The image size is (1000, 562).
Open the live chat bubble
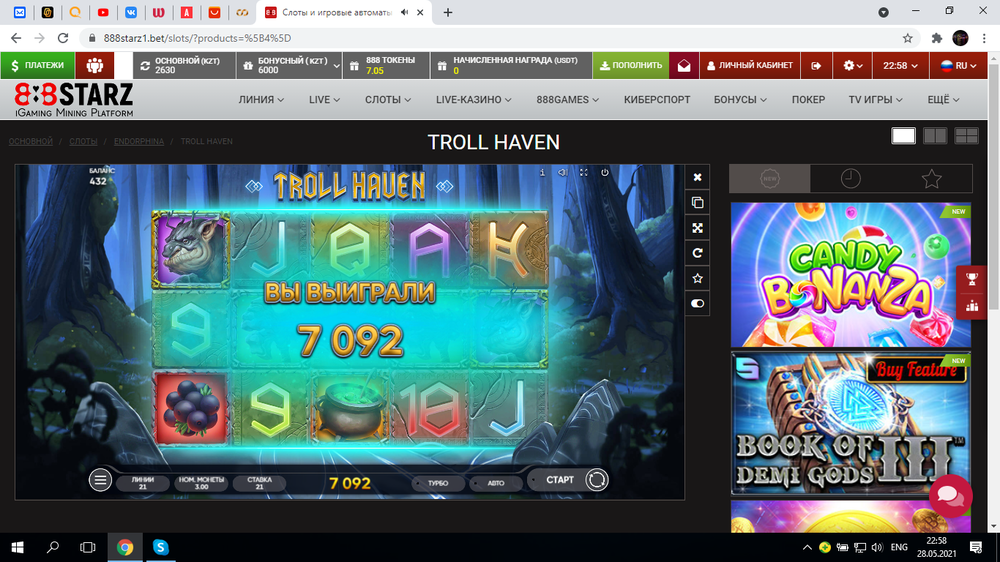[x=950, y=496]
